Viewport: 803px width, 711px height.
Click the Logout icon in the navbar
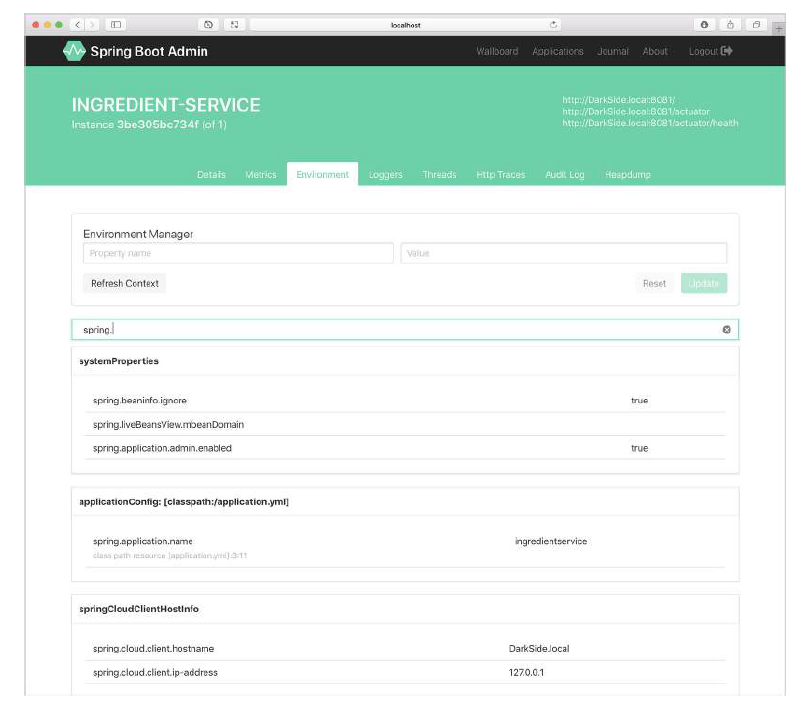click(727, 51)
